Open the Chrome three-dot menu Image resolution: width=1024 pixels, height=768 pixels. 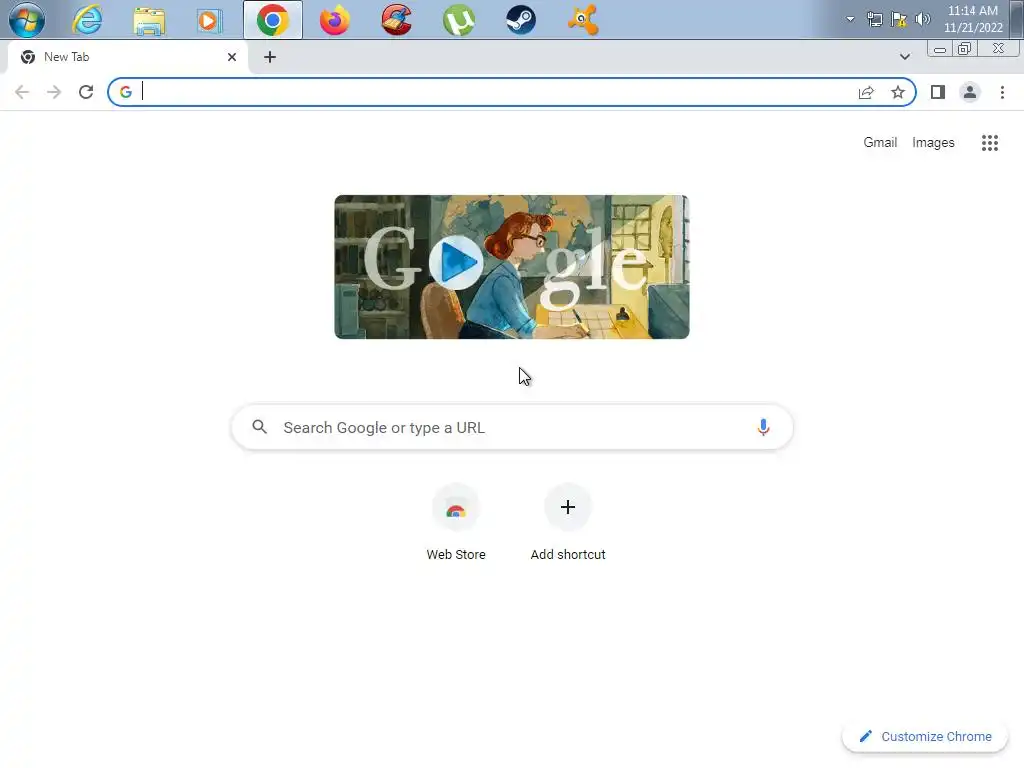click(x=1002, y=92)
